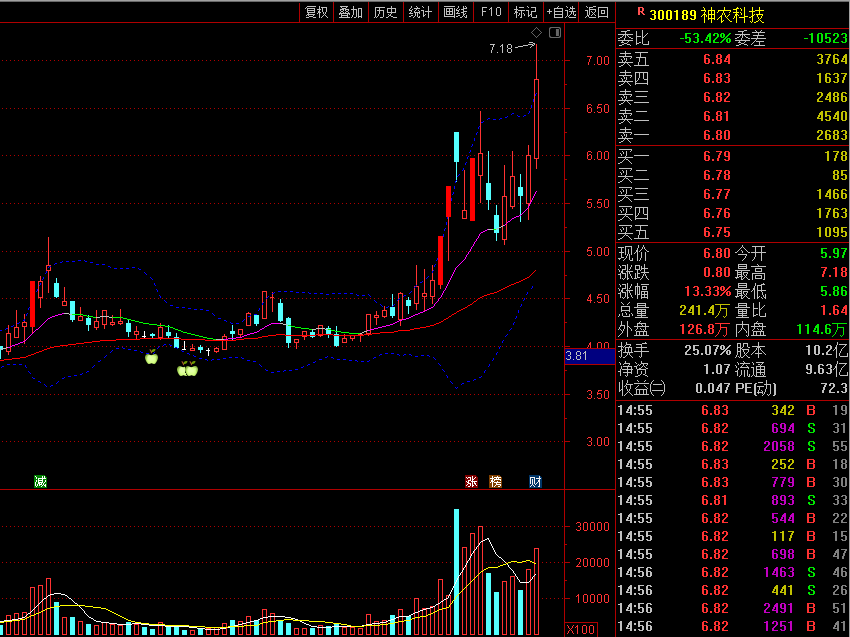
Task: Click the diamond icon above the chart
Action: point(536,33)
